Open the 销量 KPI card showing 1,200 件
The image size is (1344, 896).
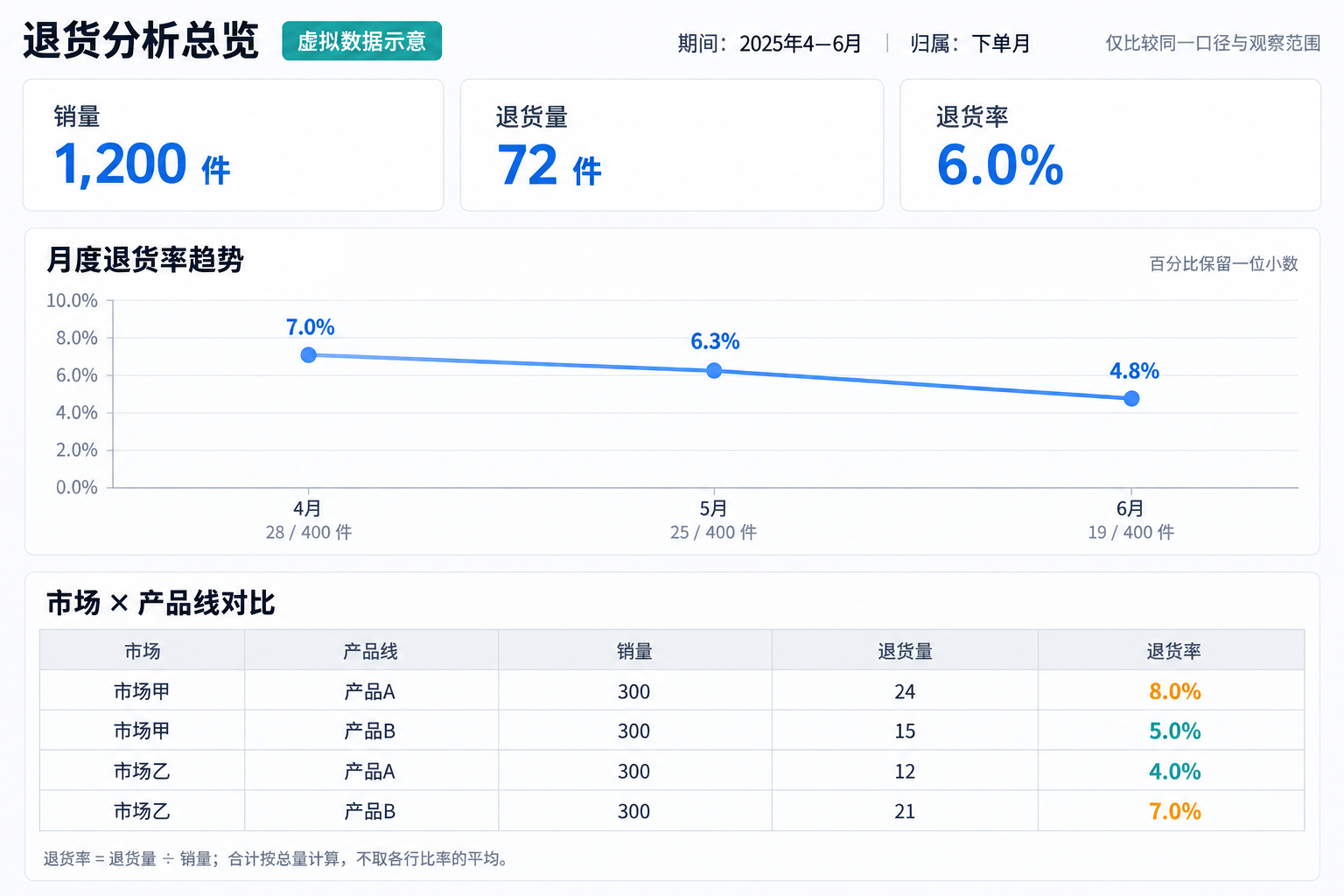pos(234,145)
